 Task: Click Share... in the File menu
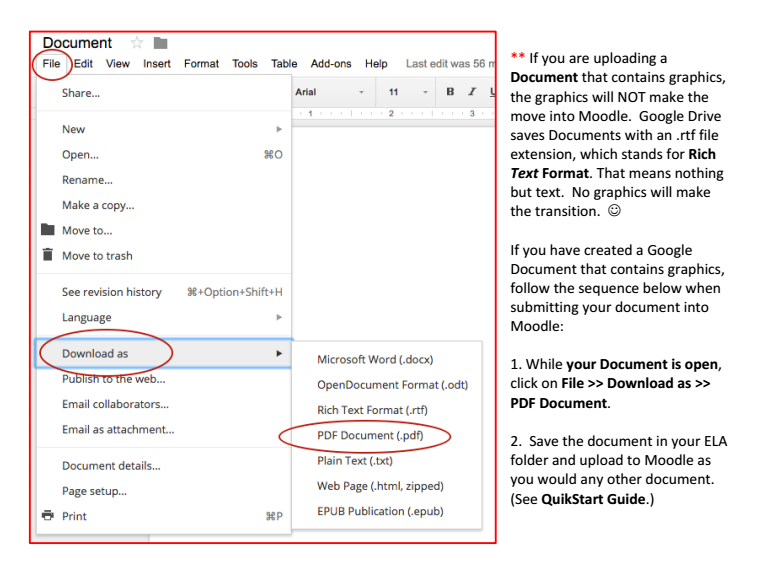(80, 93)
